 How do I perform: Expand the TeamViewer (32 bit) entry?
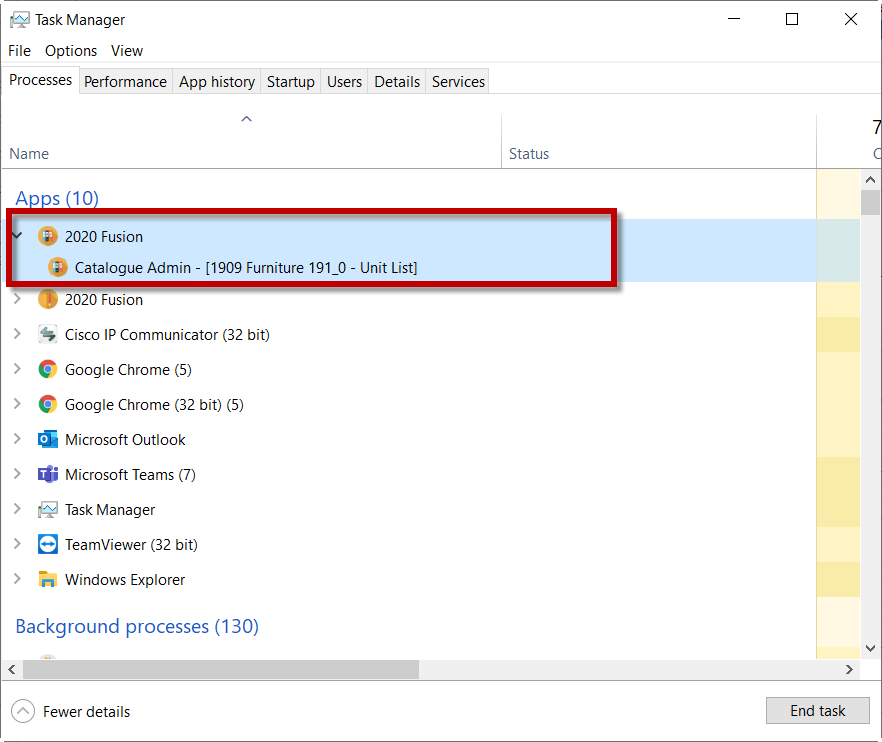click(17, 543)
